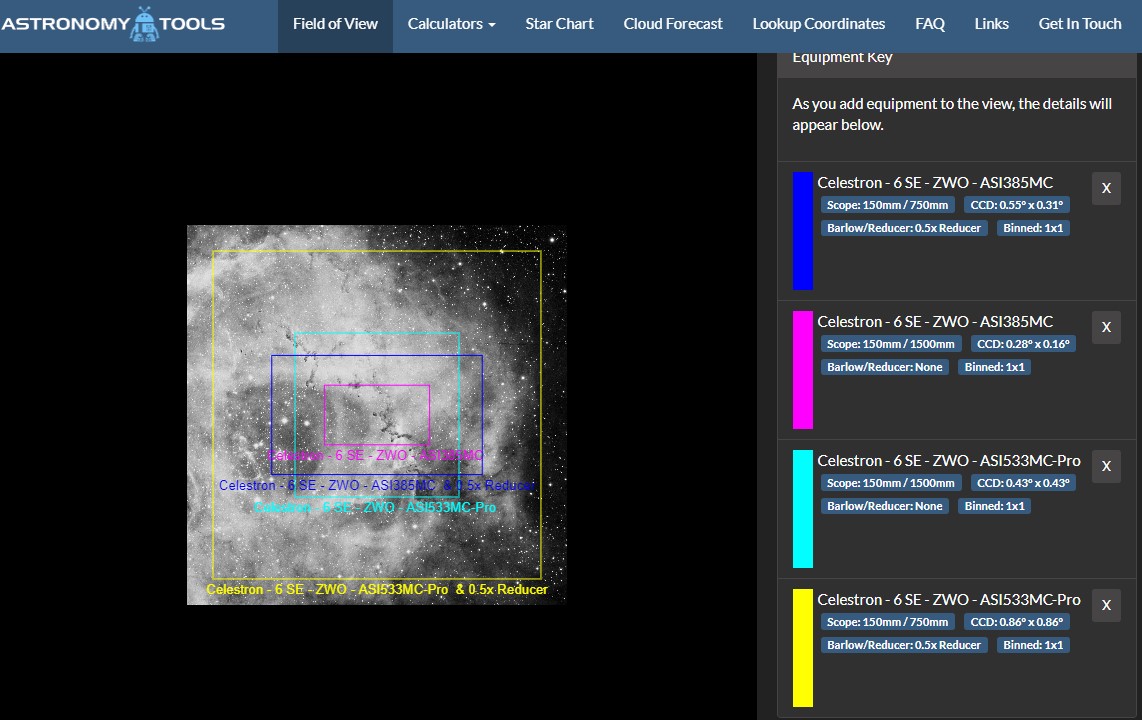The image size is (1142, 720).
Task: Click the 'CCD: 0.28° x 0.16°' badge
Action: click(x=1023, y=344)
